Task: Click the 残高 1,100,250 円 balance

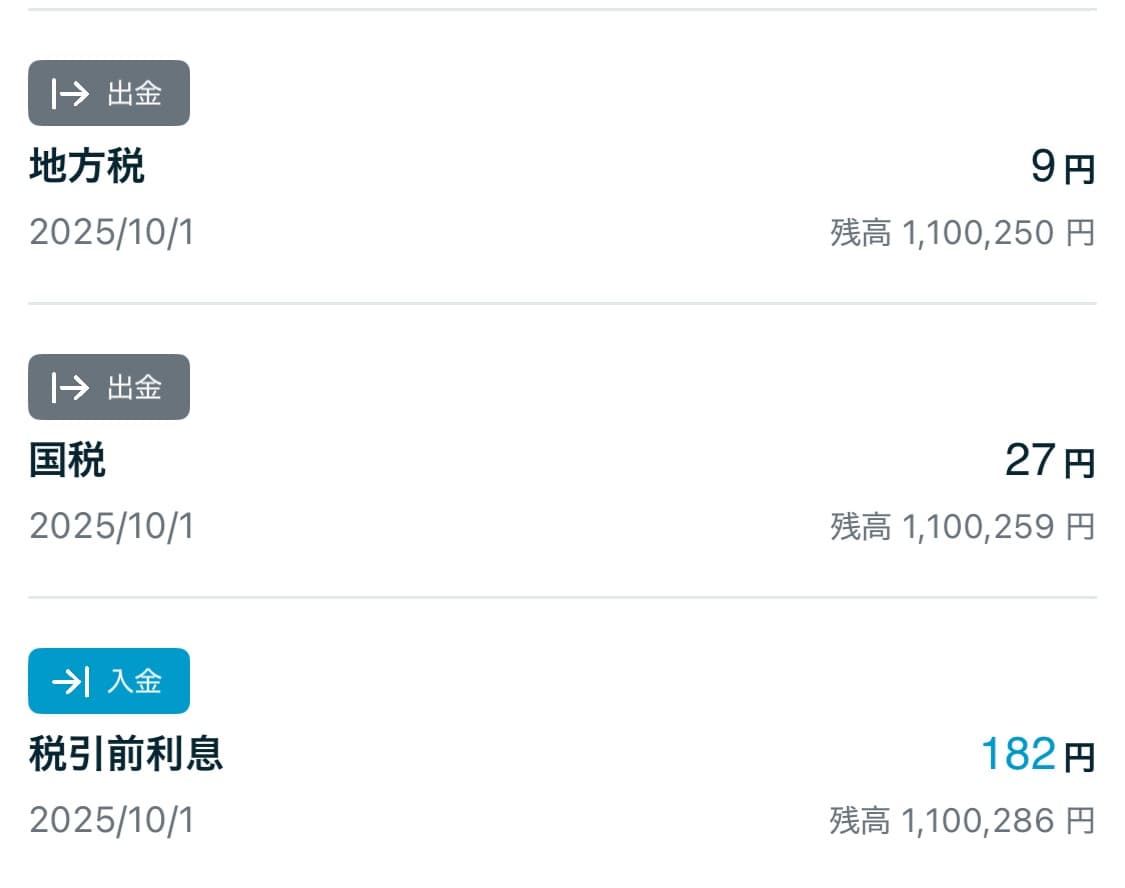Action: coord(962,233)
